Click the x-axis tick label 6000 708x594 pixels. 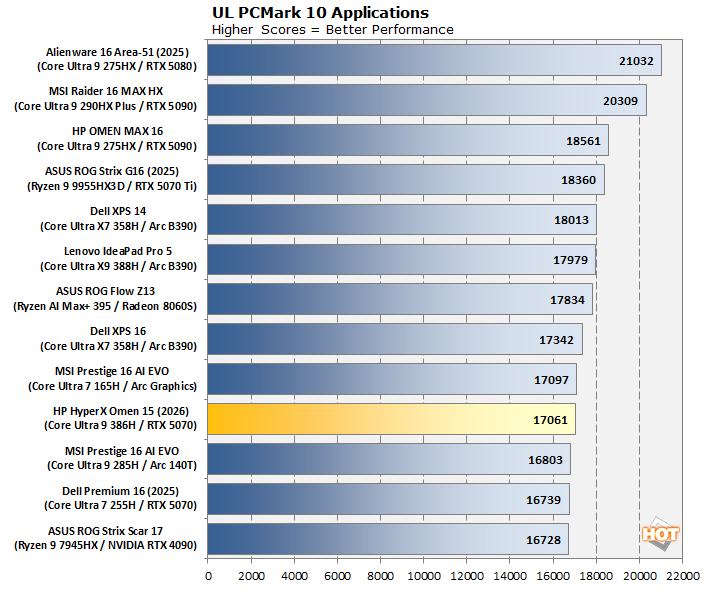click(337, 576)
